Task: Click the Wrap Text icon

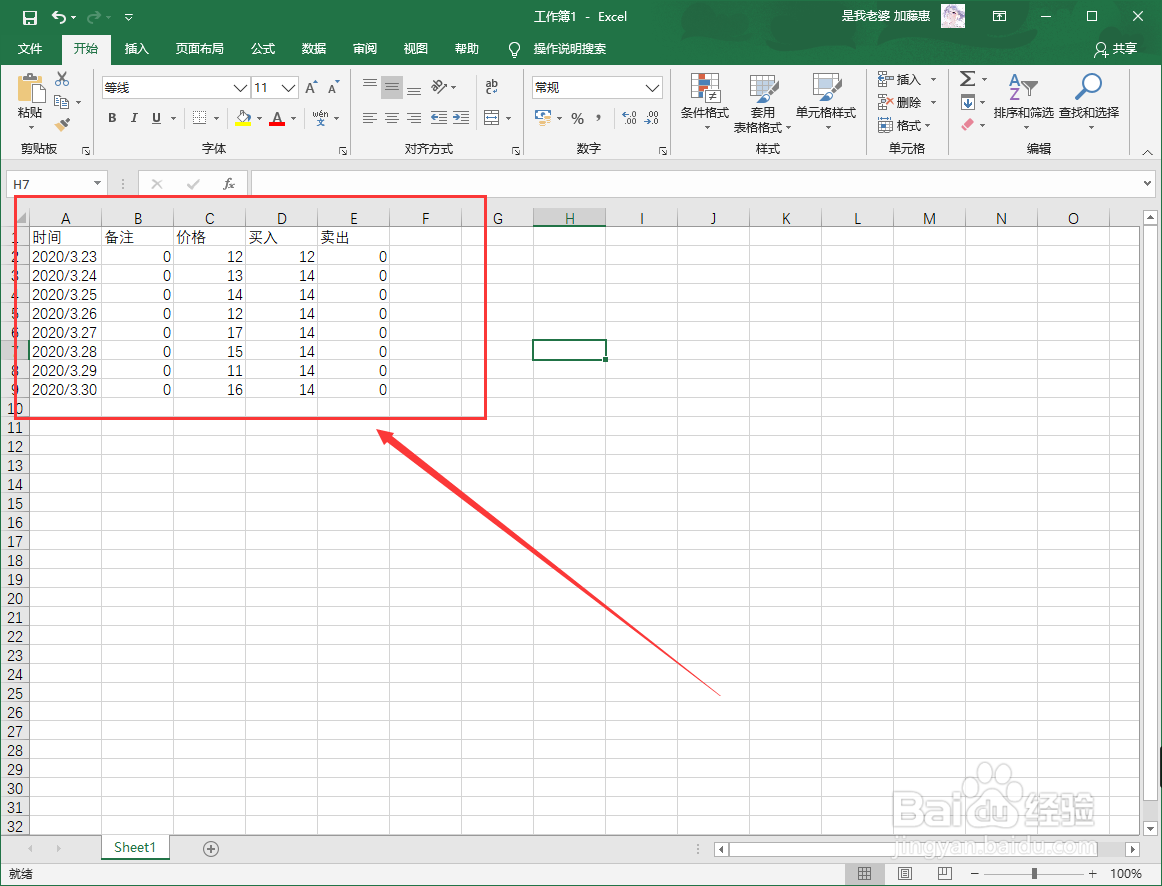Action: click(491, 87)
